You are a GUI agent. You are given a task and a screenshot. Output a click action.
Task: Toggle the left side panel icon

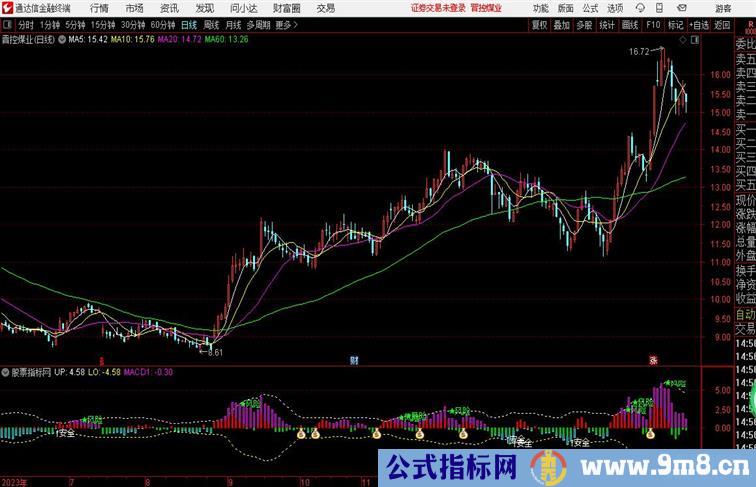point(7,25)
